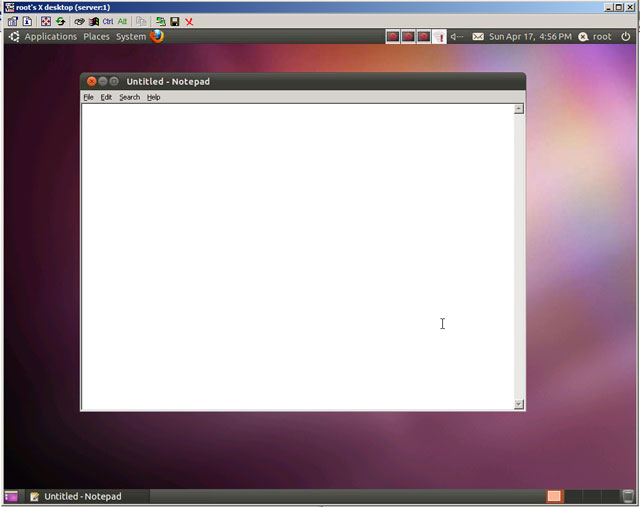The height and width of the screenshot is (507, 640).
Task: Open VNC connection options icon
Action: (12, 22)
